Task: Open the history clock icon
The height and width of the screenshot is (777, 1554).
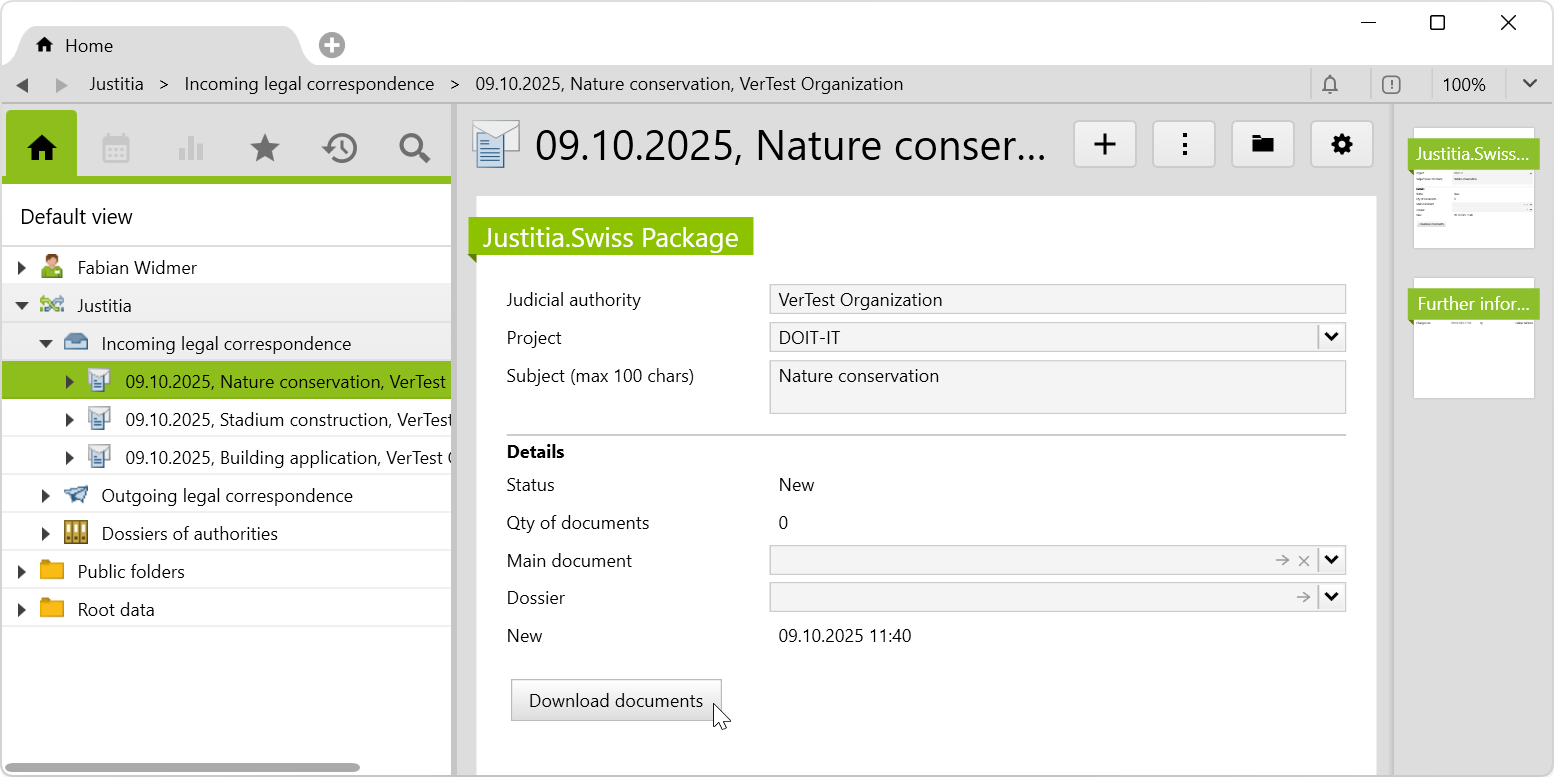Action: [x=339, y=148]
